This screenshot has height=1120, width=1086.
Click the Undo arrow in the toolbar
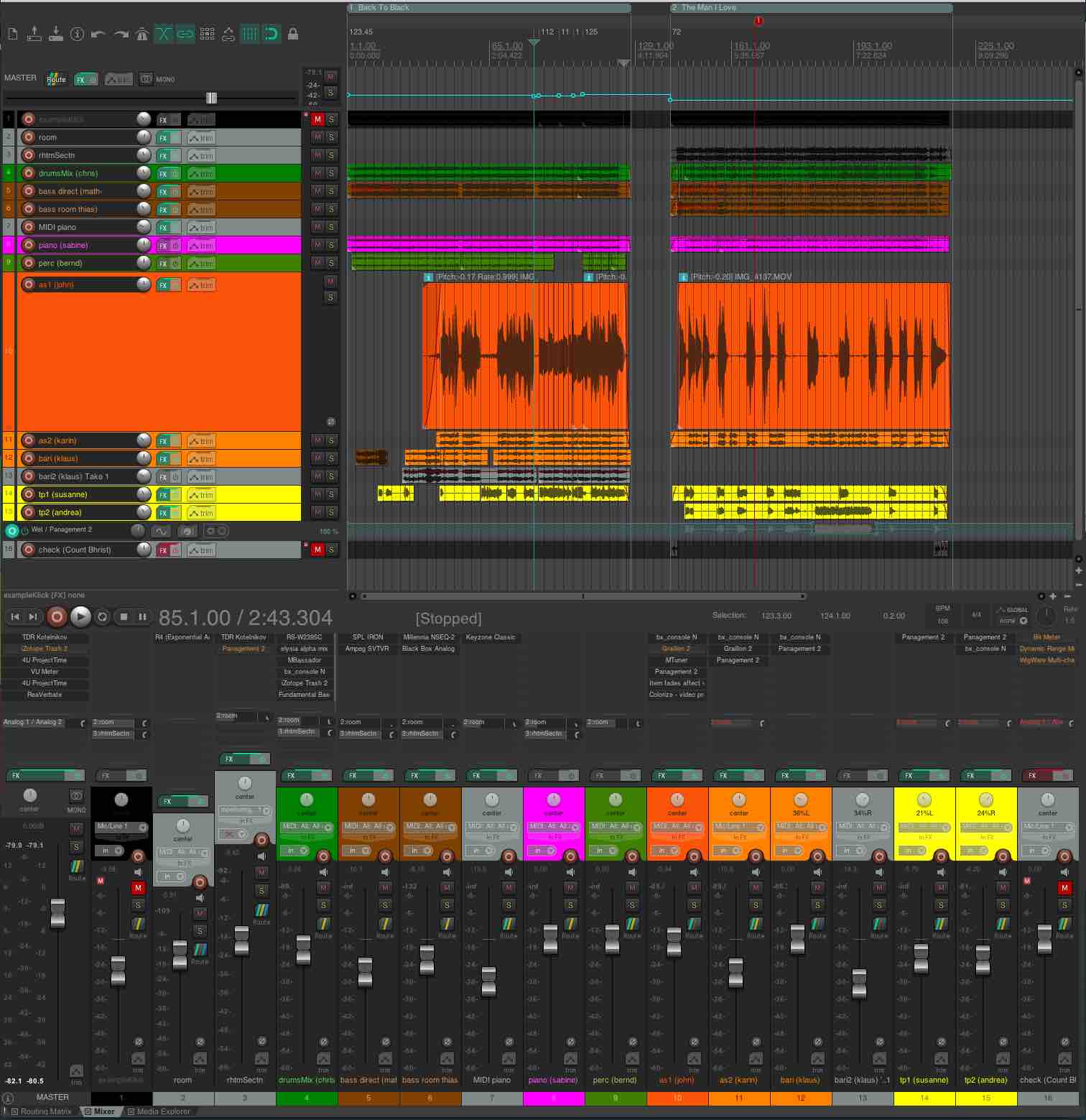pos(98,34)
